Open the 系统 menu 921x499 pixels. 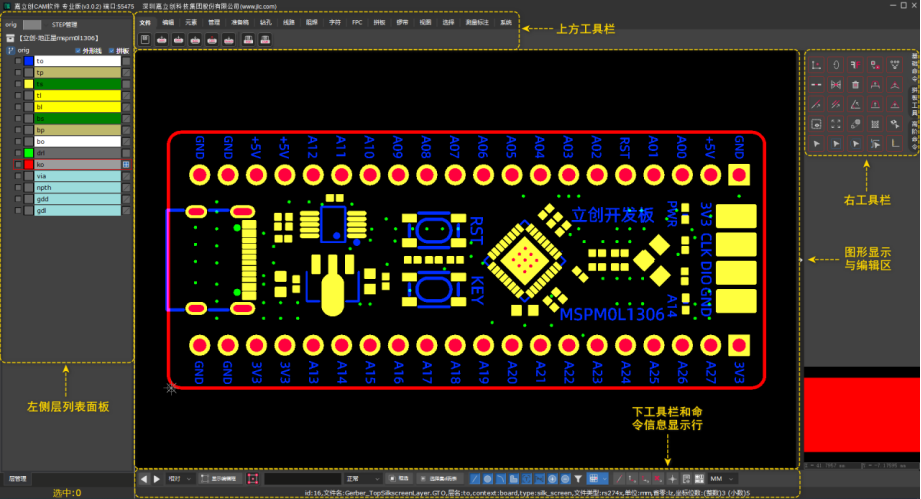[x=506, y=22]
